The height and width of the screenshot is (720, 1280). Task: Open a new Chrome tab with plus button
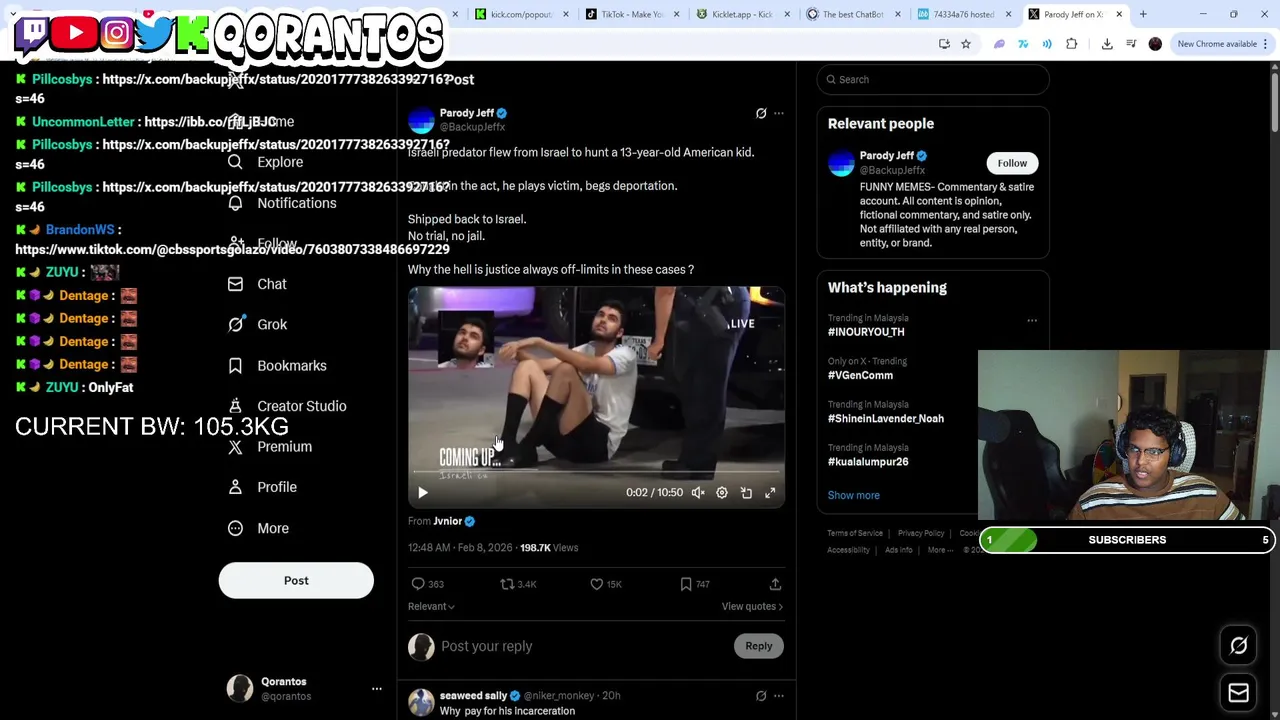[1143, 14]
